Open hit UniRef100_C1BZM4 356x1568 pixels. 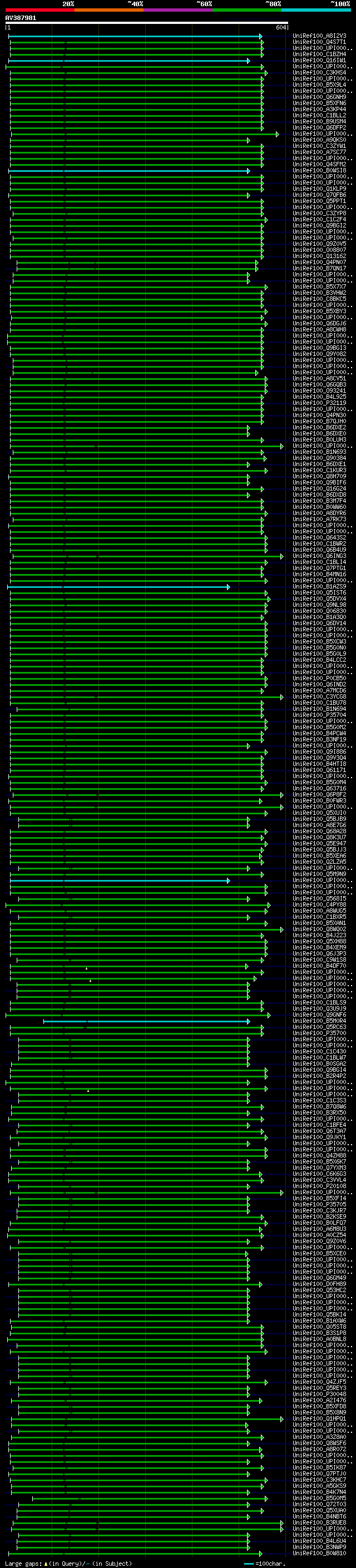pos(319,54)
